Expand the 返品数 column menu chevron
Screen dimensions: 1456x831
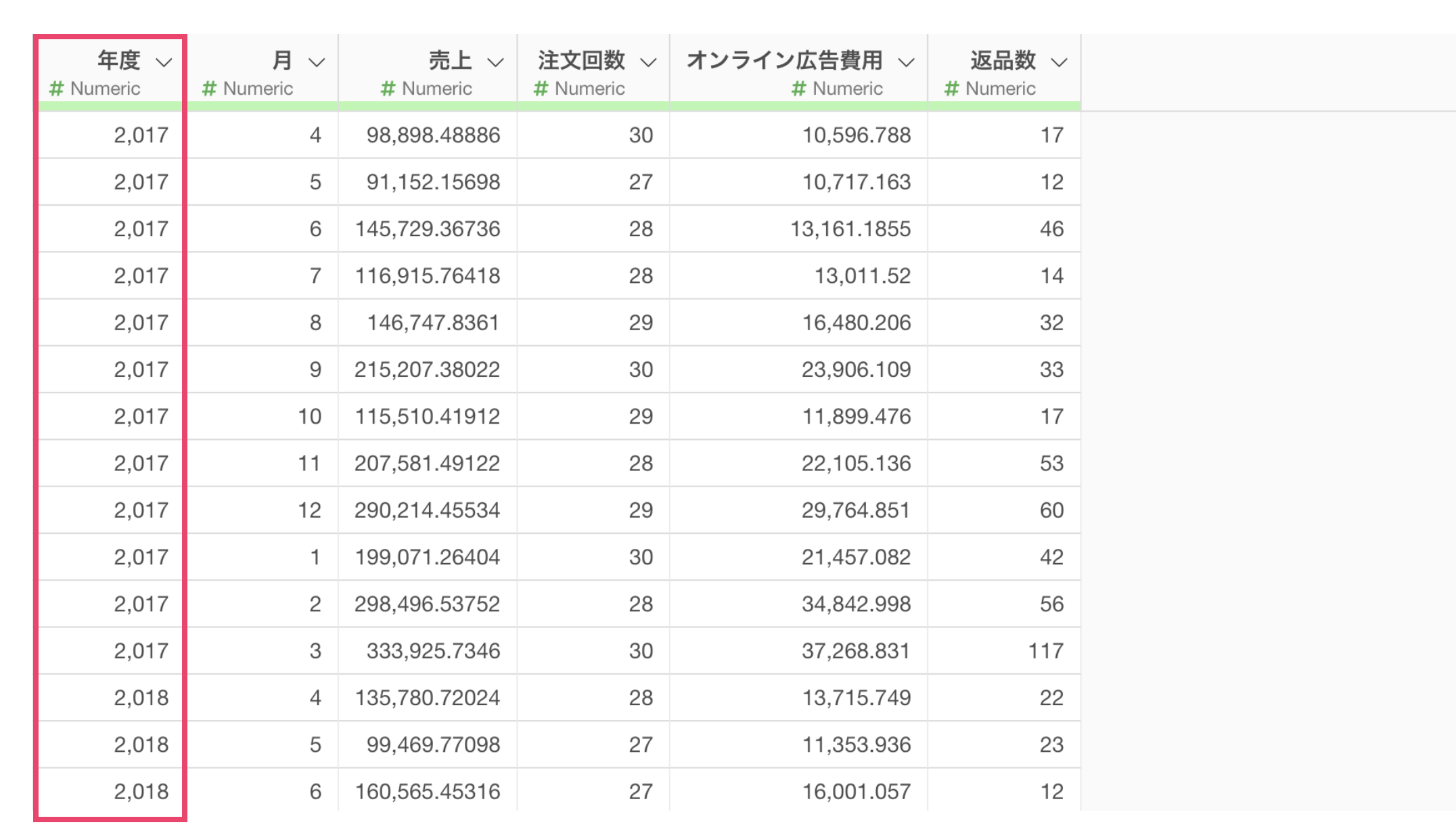pos(1060,63)
